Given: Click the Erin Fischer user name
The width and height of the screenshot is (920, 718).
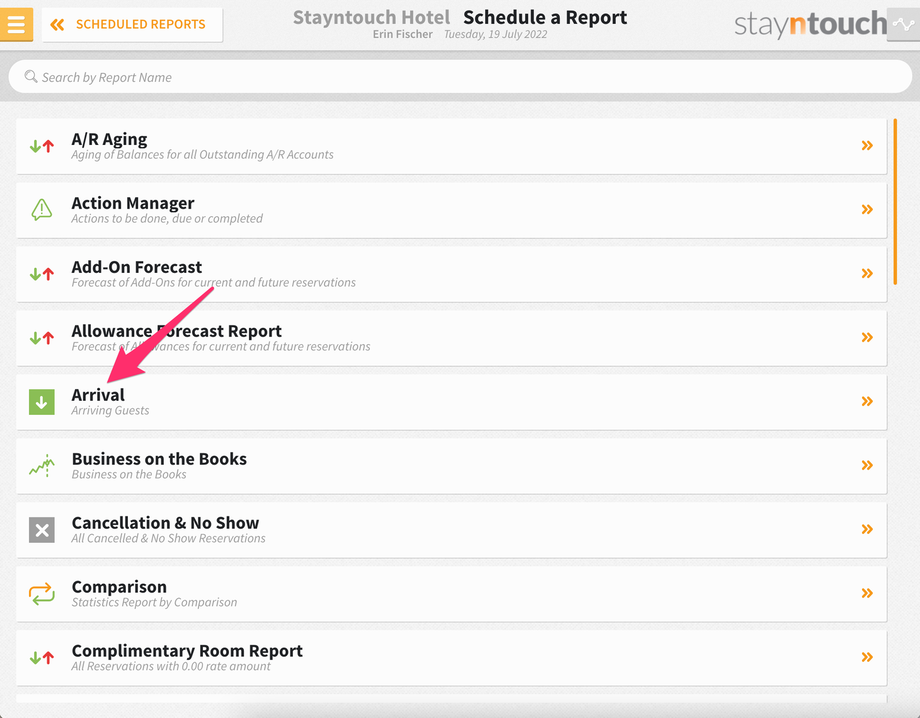Looking at the screenshot, I should pos(402,35).
